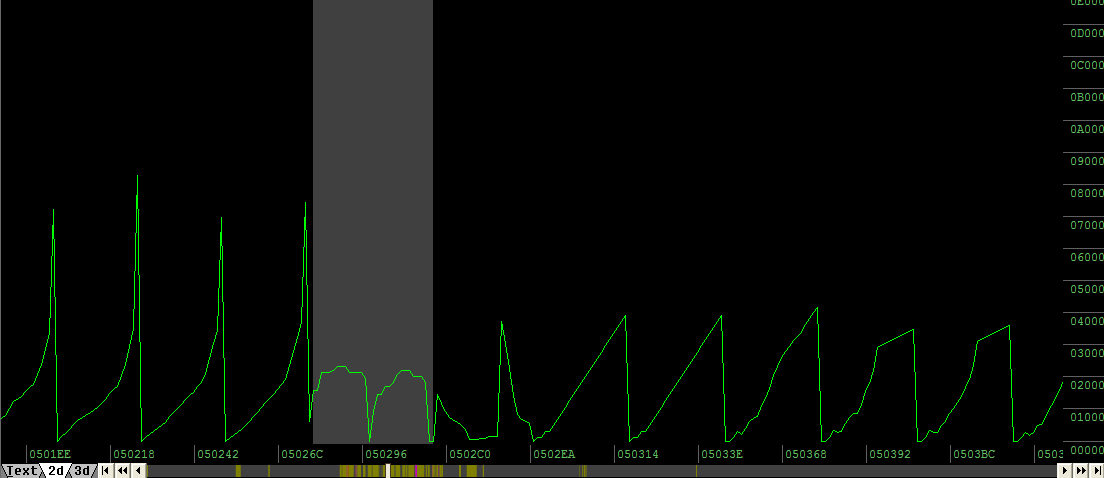The height and width of the screenshot is (478, 1104).
Task: Jump to end with the last-position button
Action: (x=1097, y=471)
